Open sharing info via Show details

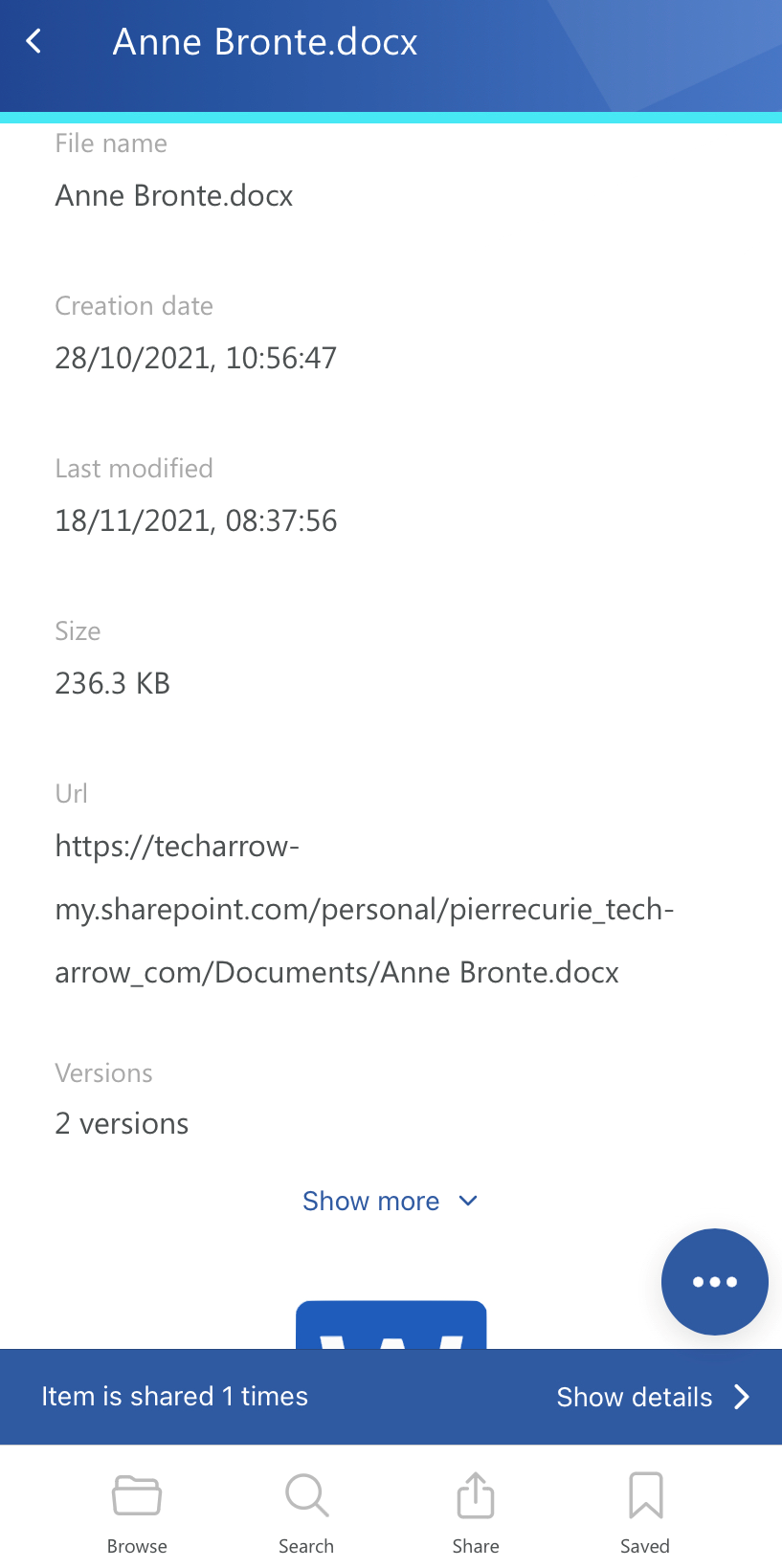635,1397
